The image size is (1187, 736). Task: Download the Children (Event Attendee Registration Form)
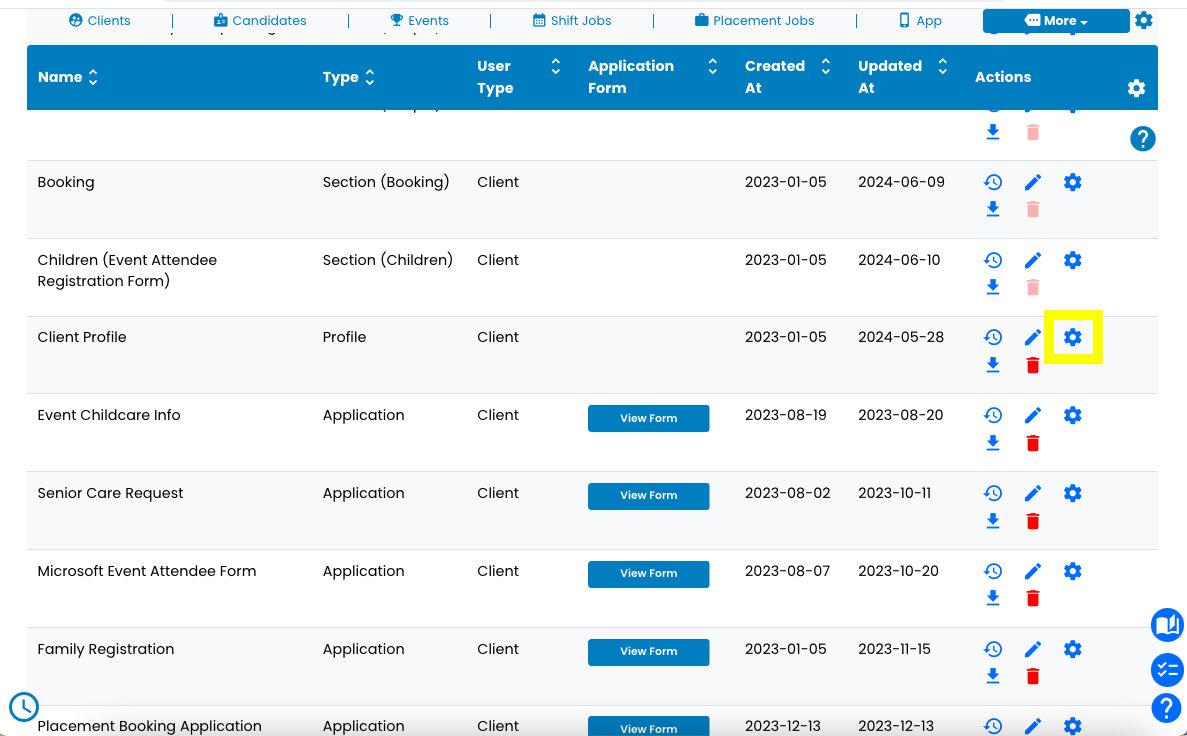(992, 287)
